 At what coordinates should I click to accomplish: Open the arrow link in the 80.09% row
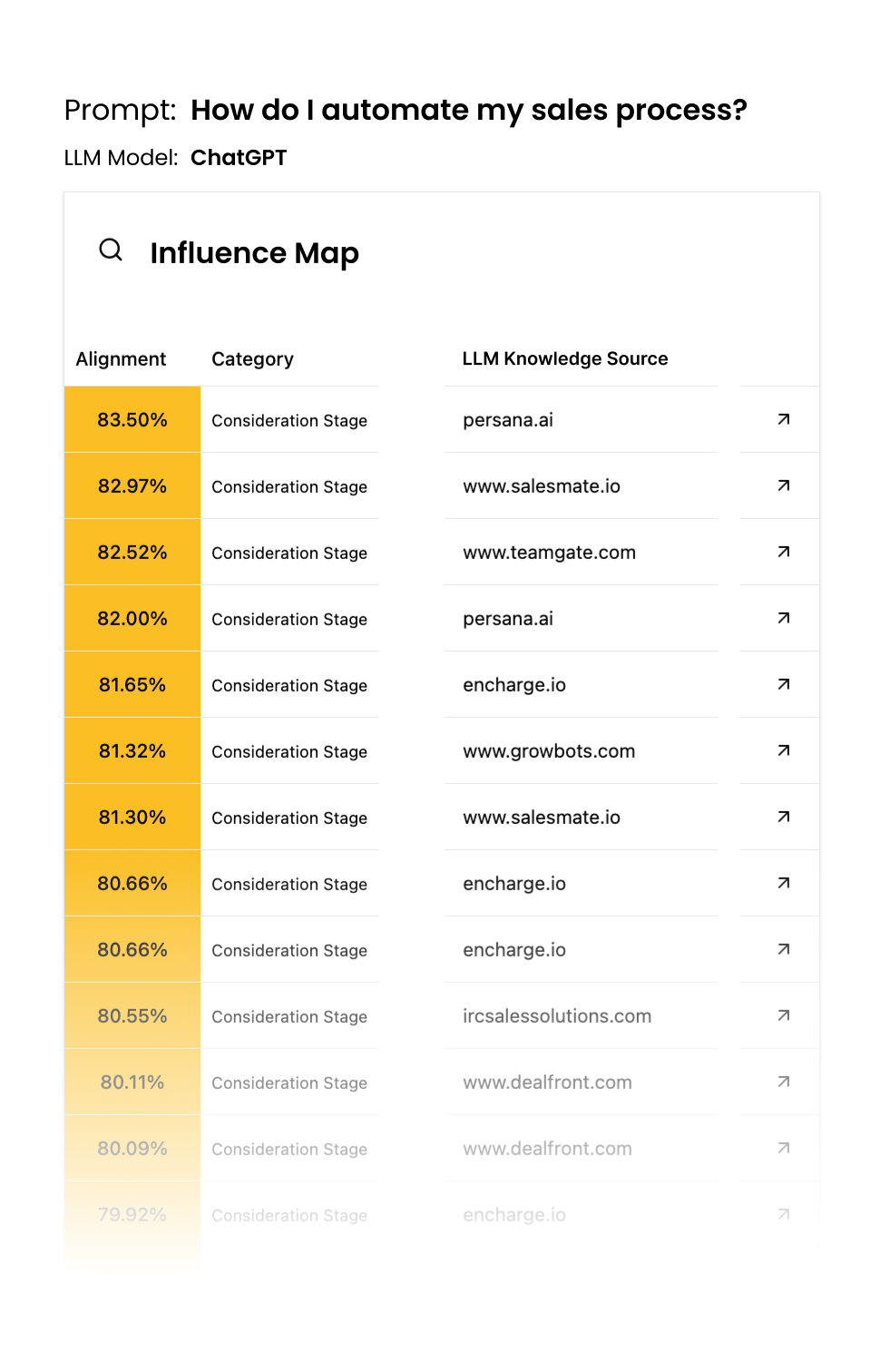[x=784, y=1148]
